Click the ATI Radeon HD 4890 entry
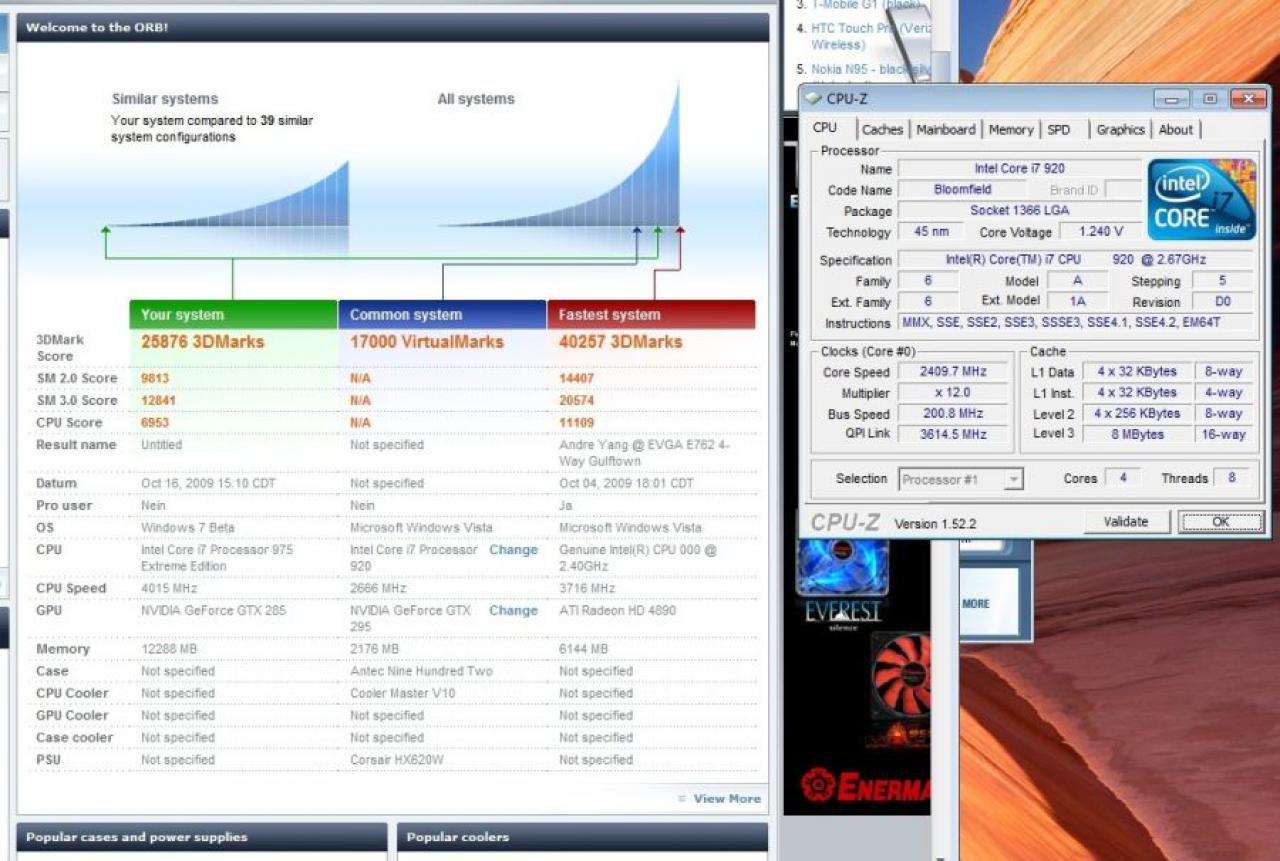Viewport: 1280px width, 861px height. tap(617, 610)
